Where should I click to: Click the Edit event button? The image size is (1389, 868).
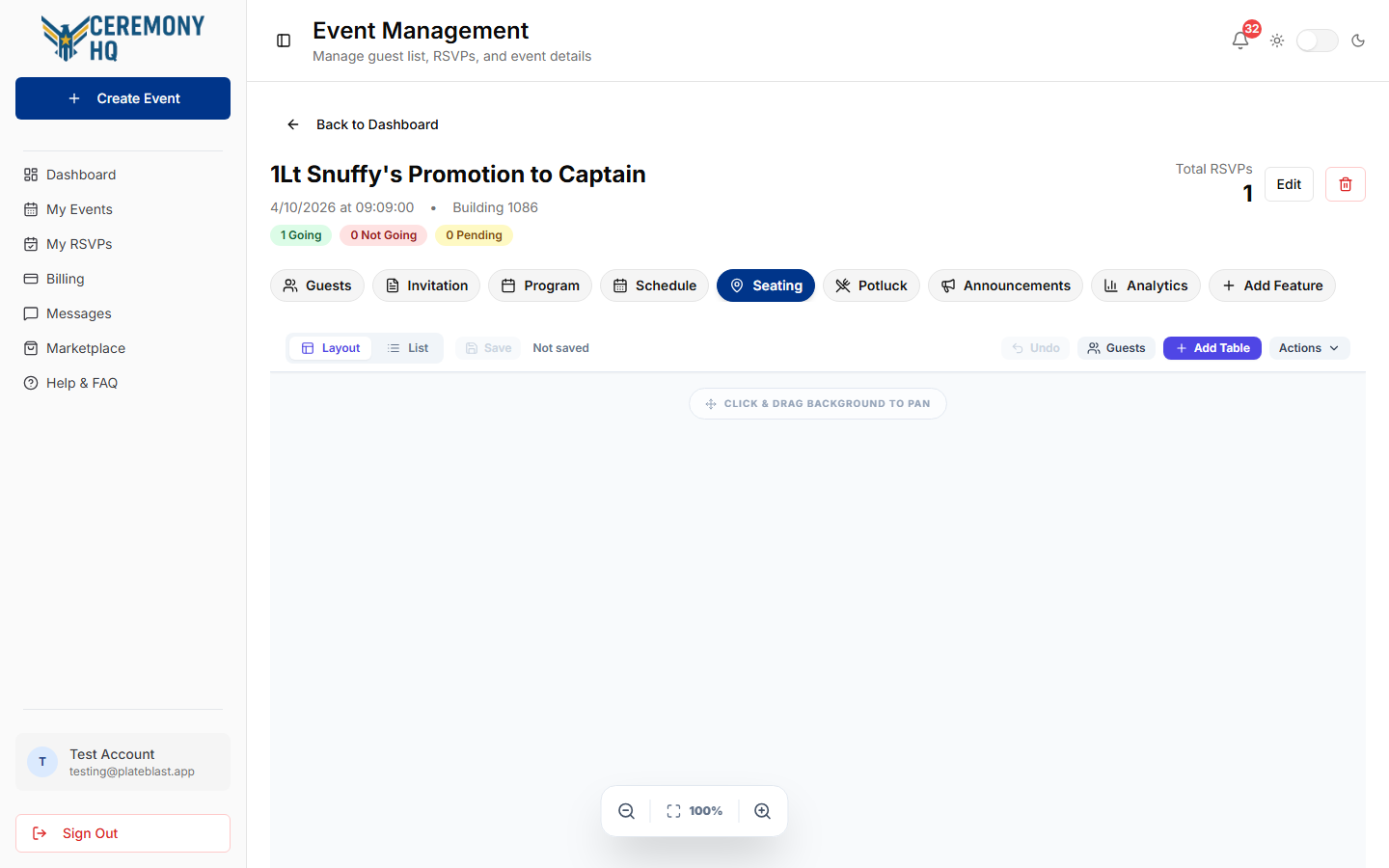[1289, 184]
